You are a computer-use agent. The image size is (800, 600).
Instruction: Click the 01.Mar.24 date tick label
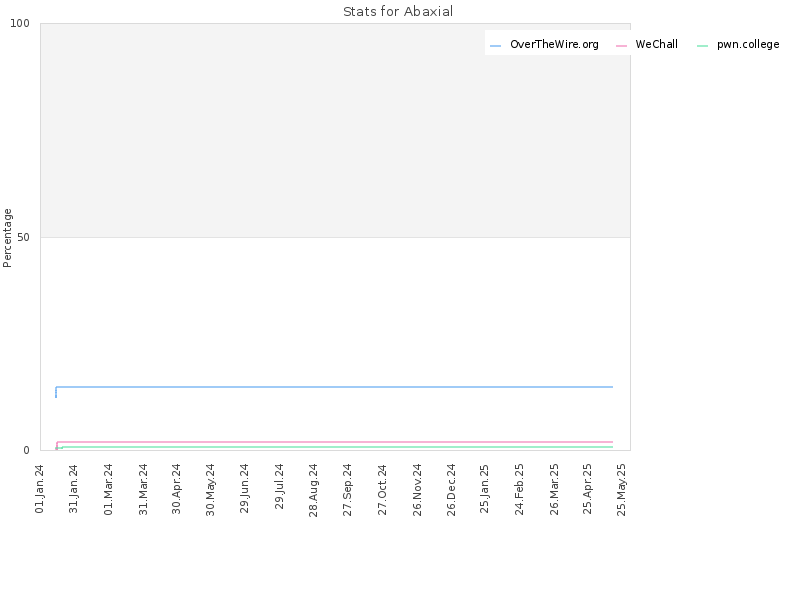click(108, 489)
